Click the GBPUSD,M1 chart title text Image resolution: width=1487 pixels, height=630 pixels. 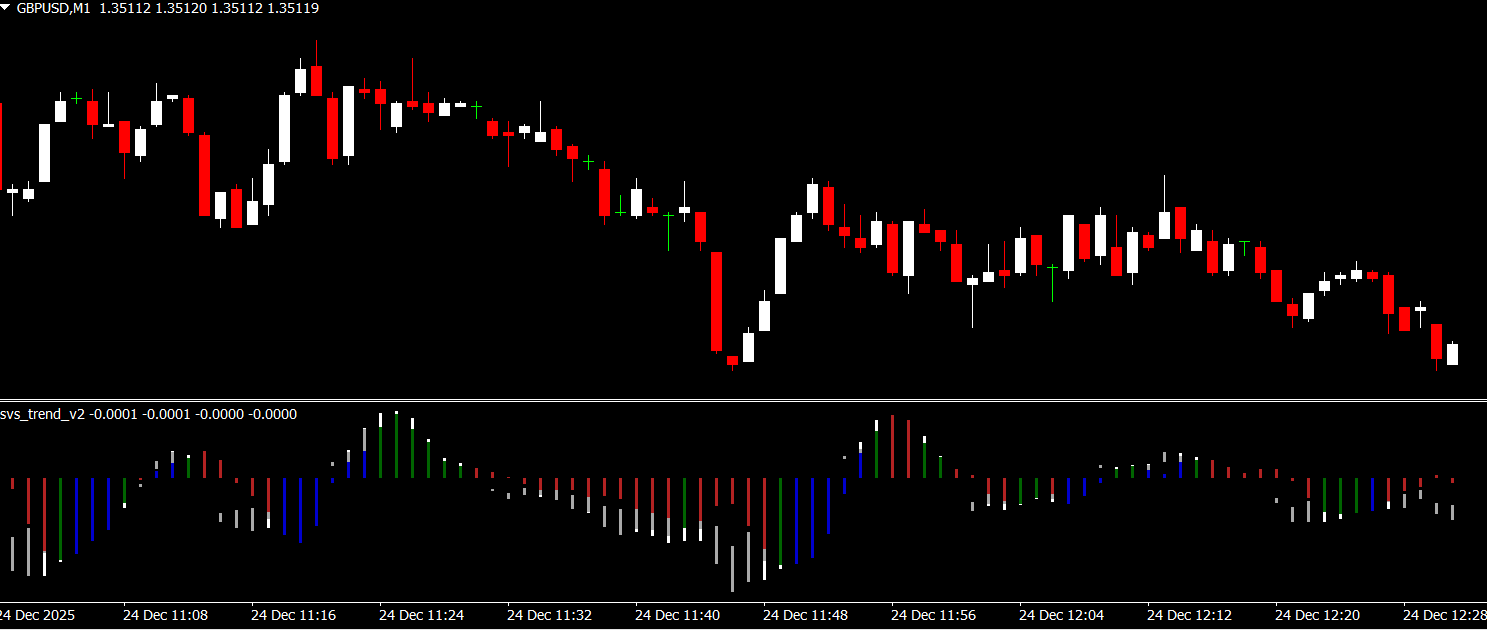[x=54, y=8]
